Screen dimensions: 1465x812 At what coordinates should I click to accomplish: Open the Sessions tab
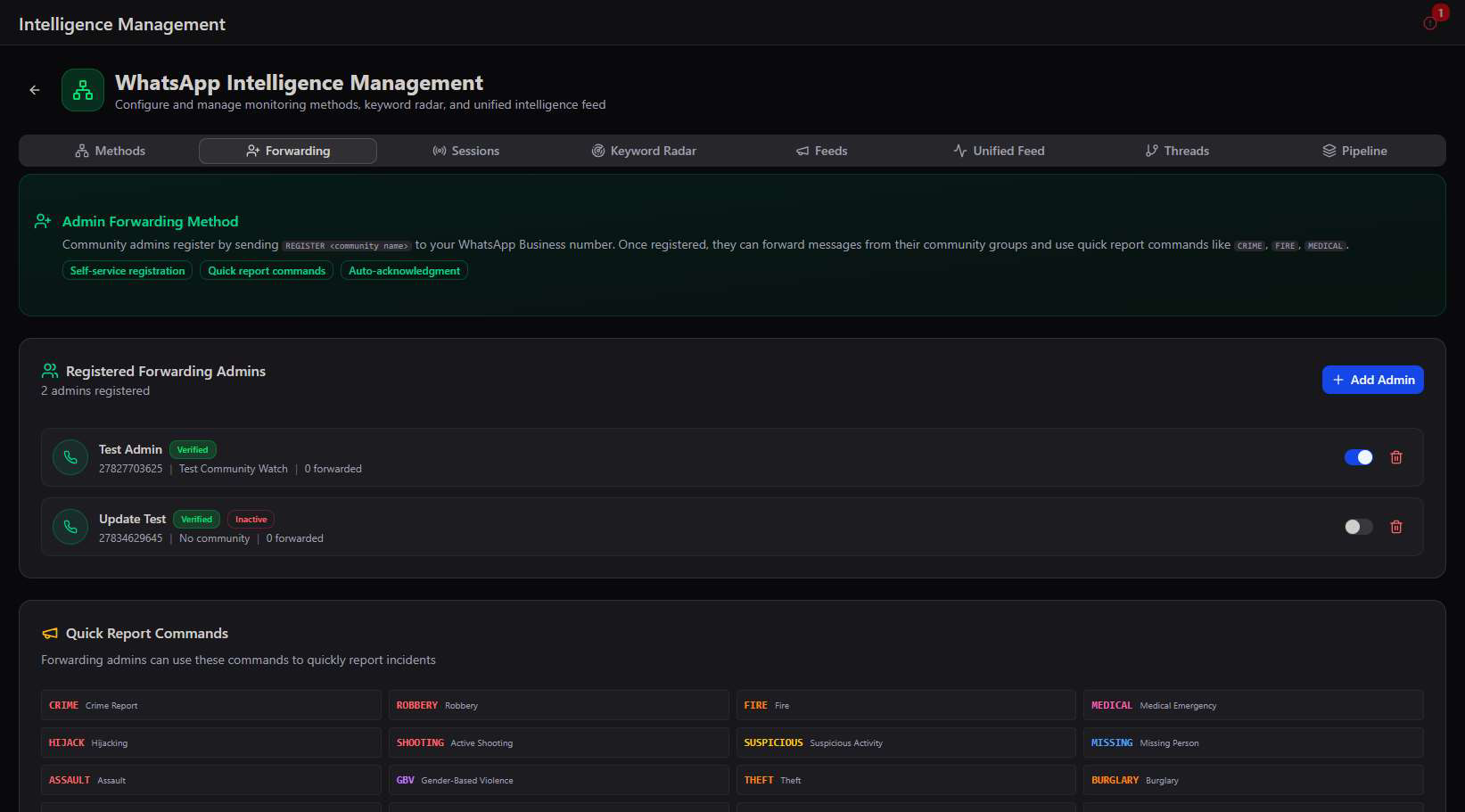pyautogui.click(x=465, y=151)
